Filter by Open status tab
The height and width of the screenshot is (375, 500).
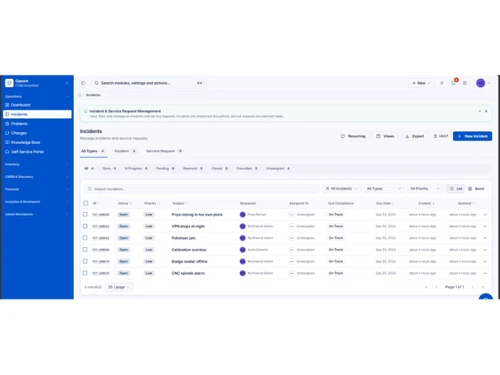[x=109, y=168]
